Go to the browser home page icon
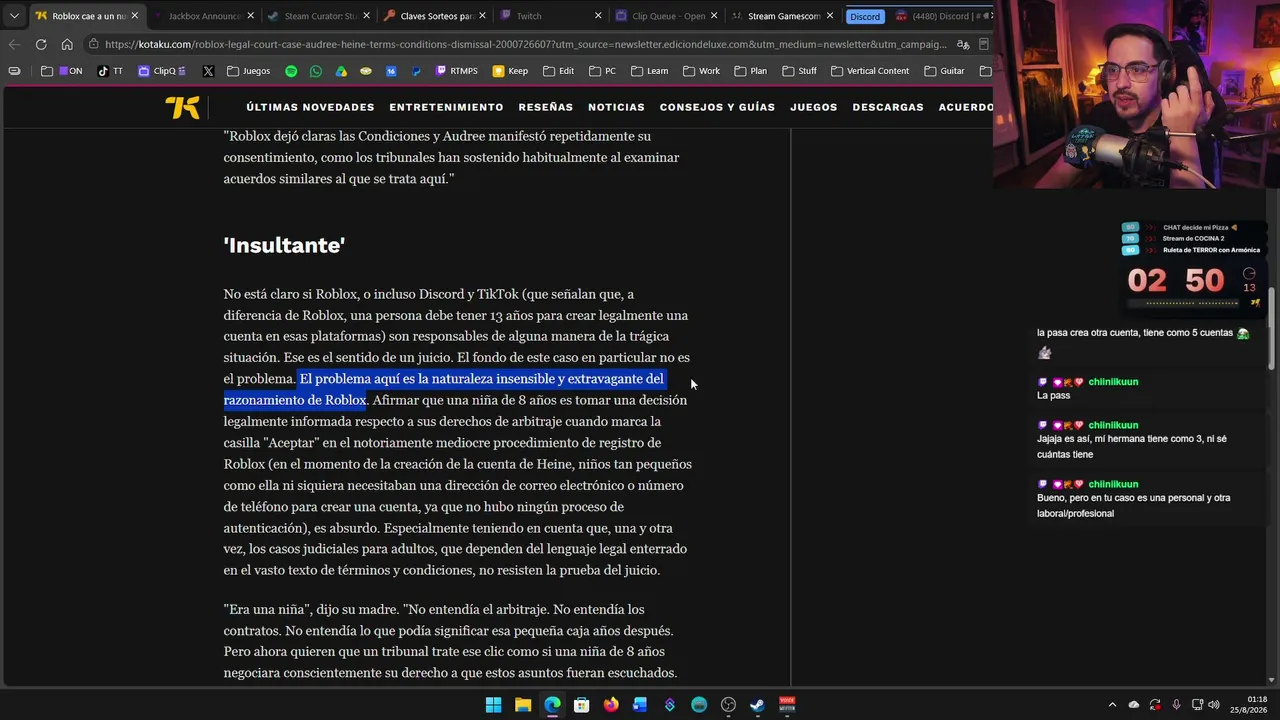The image size is (1280, 720). coord(67,44)
